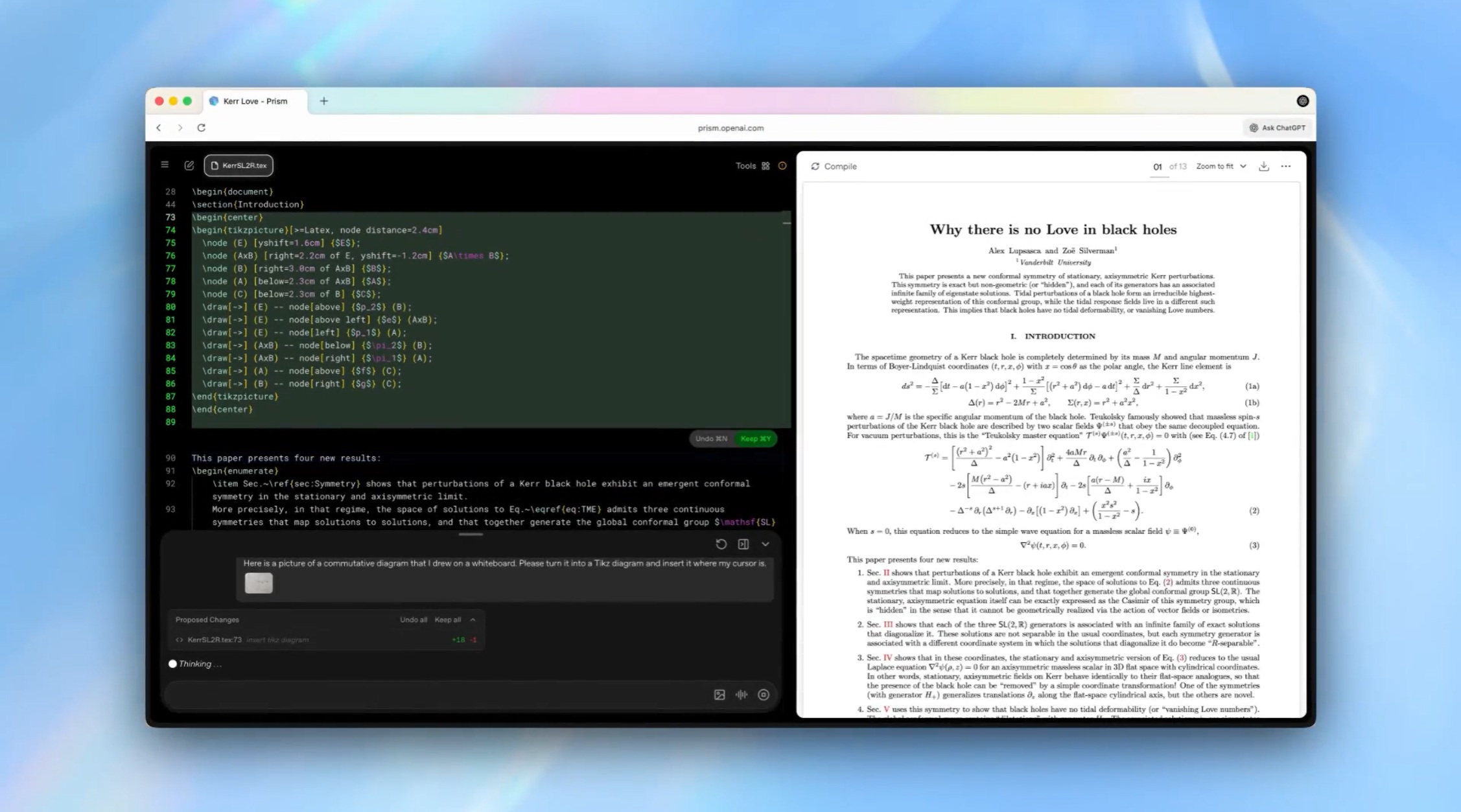This screenshot has height=812, width=1461.
Task: Open the Tools grid icon
Action: pos(766,166)
